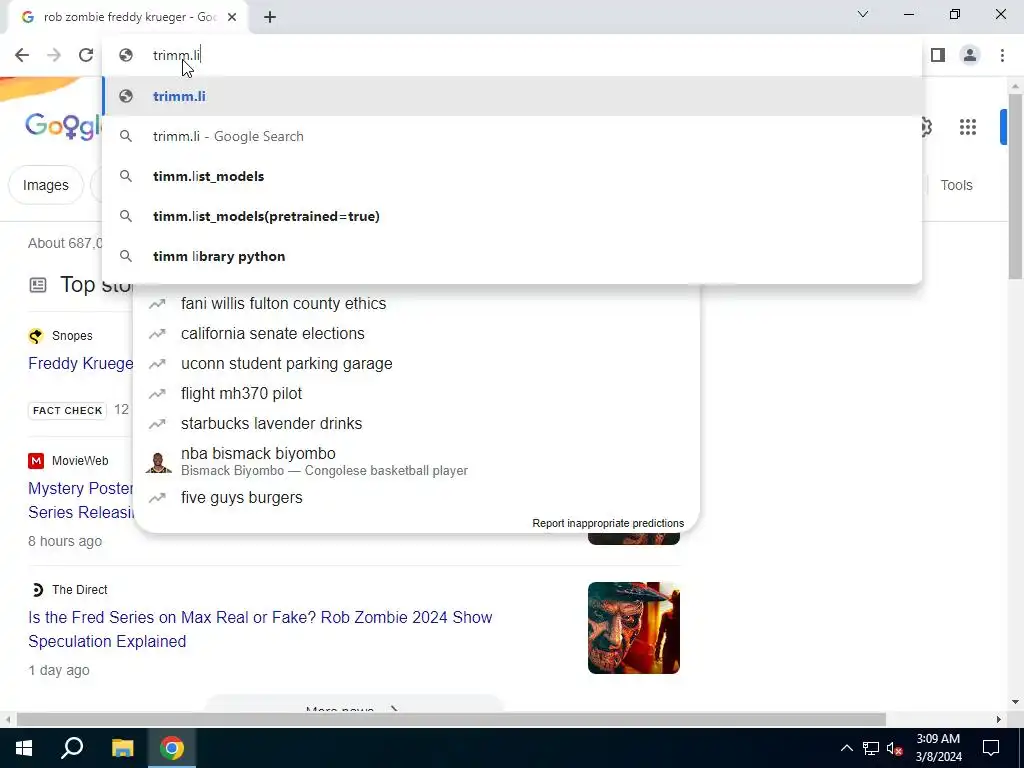
Task: Click the Google logo
Action: point(63,127)
